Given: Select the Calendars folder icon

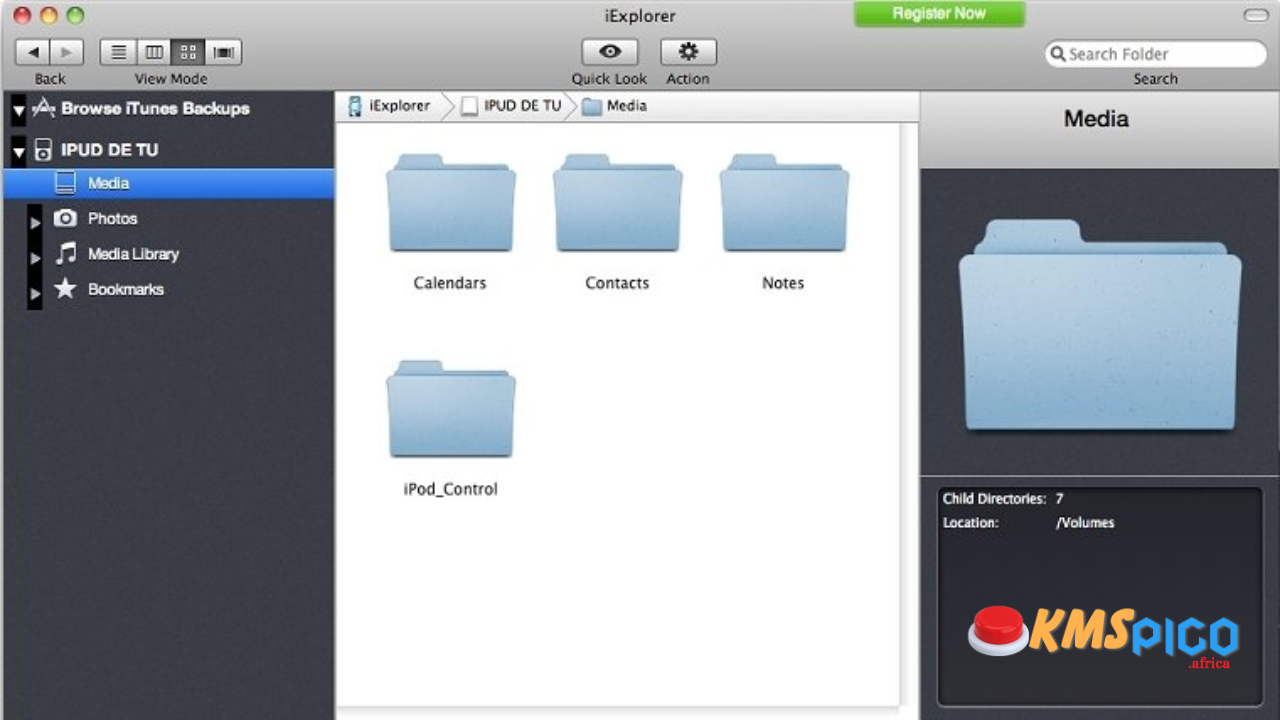Looking at the screenshot, I should [x=451, y=203].
